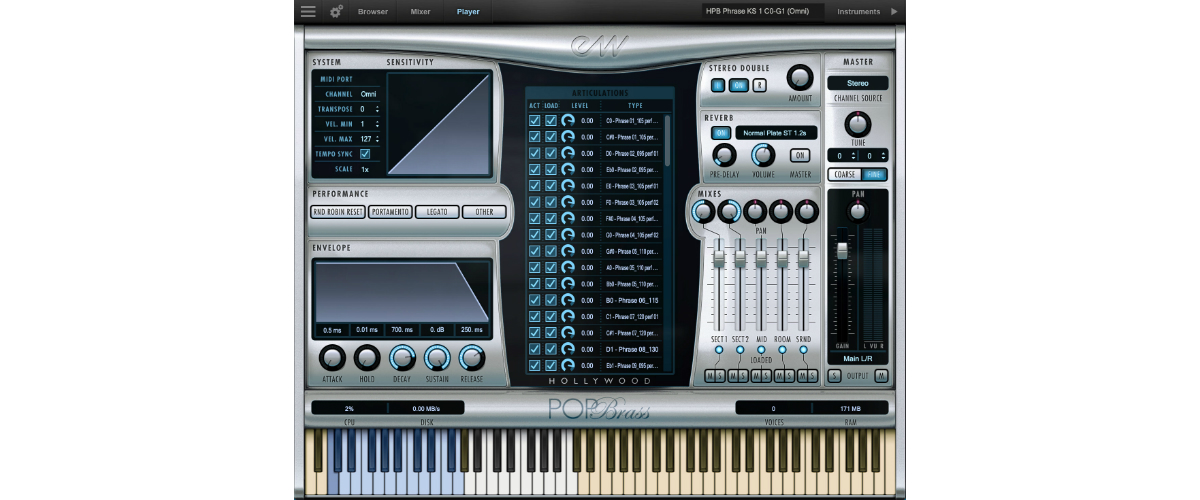Turn off the Reverb ON switch
This screenshot has width=1200, height=500.
[720, 132]
